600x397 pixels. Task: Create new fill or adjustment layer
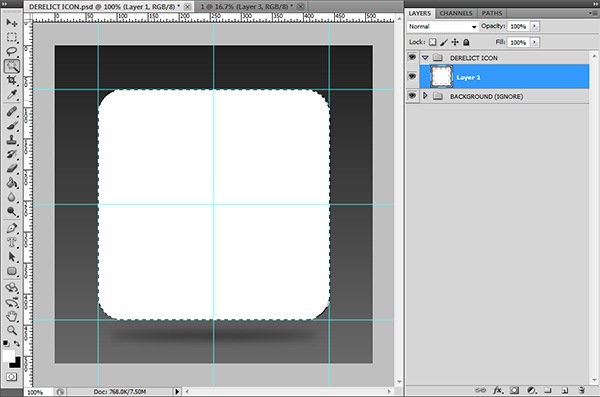(531, 390)
